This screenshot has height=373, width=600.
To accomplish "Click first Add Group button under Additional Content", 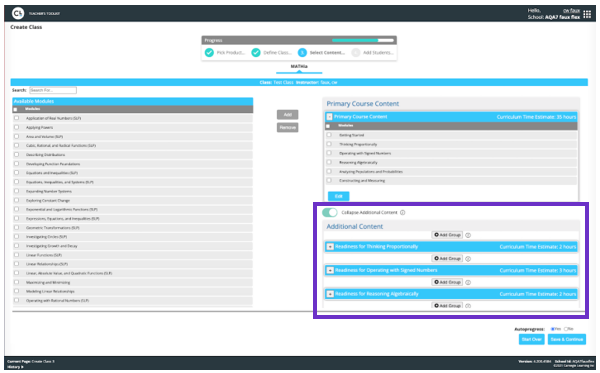I will point(447,235).
